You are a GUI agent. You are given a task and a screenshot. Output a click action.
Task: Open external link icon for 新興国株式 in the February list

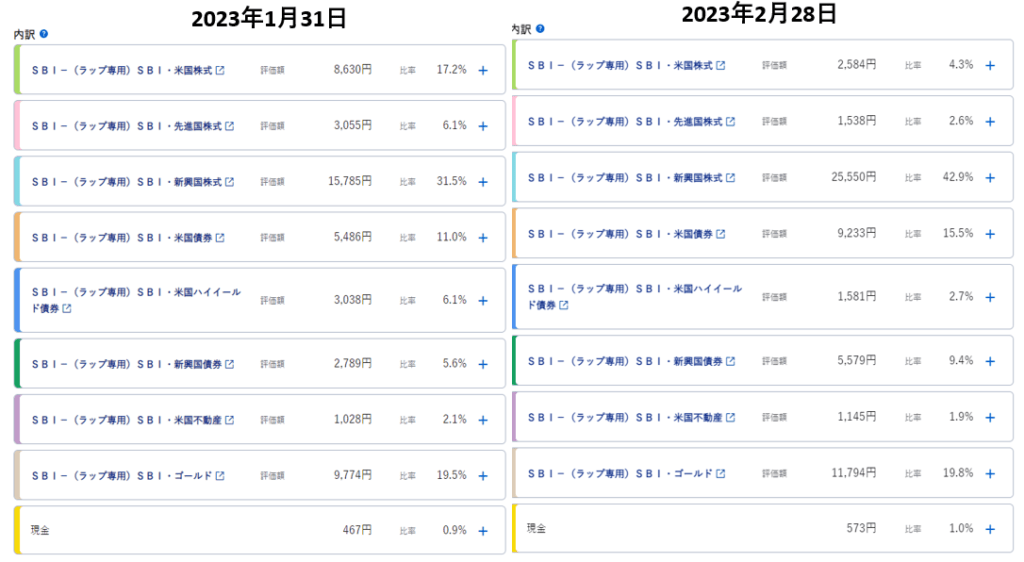click(x=731, y=178)
